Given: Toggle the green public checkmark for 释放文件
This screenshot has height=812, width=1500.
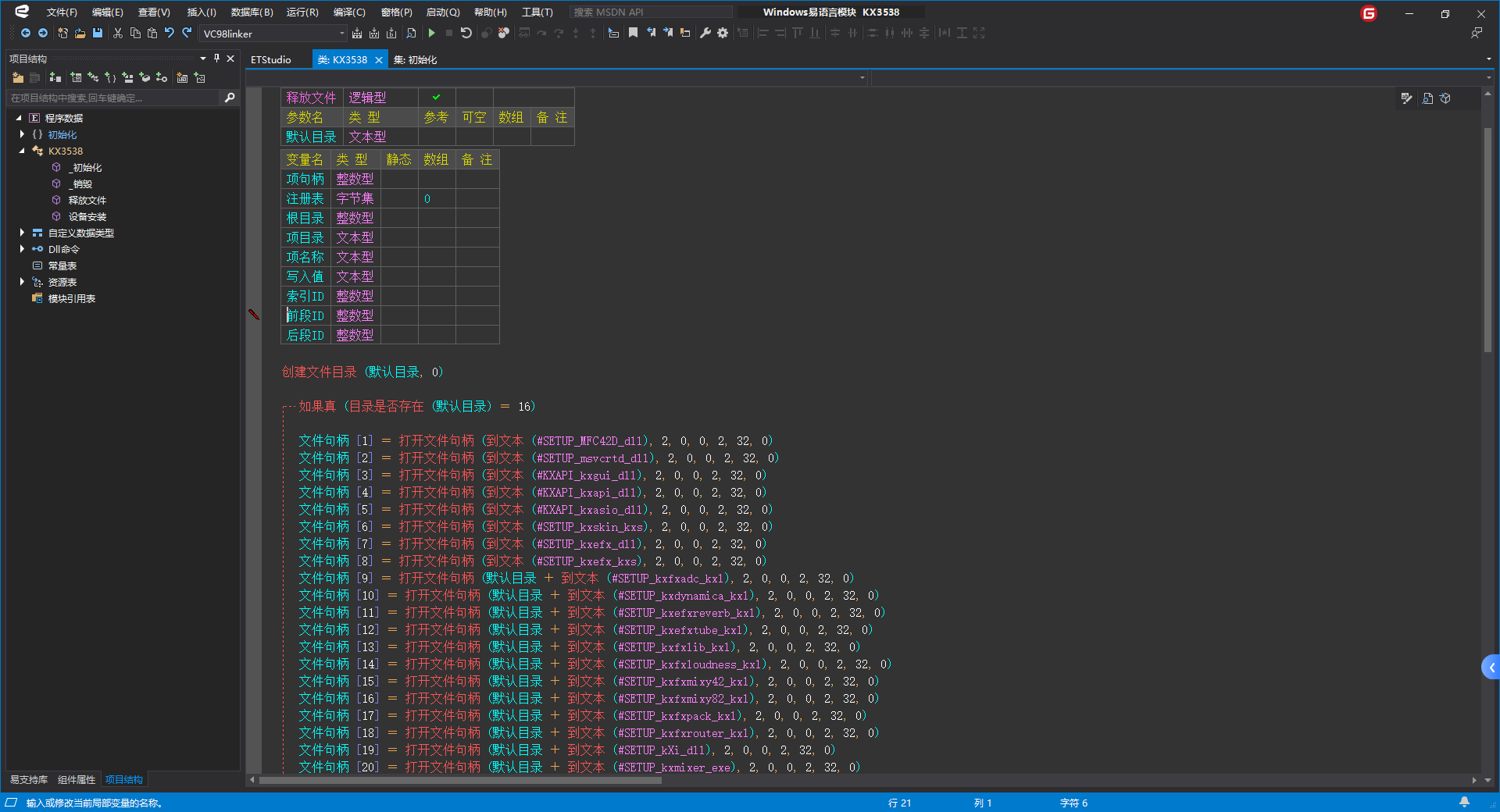Looking at the screenshot, I should click(437, 97).
